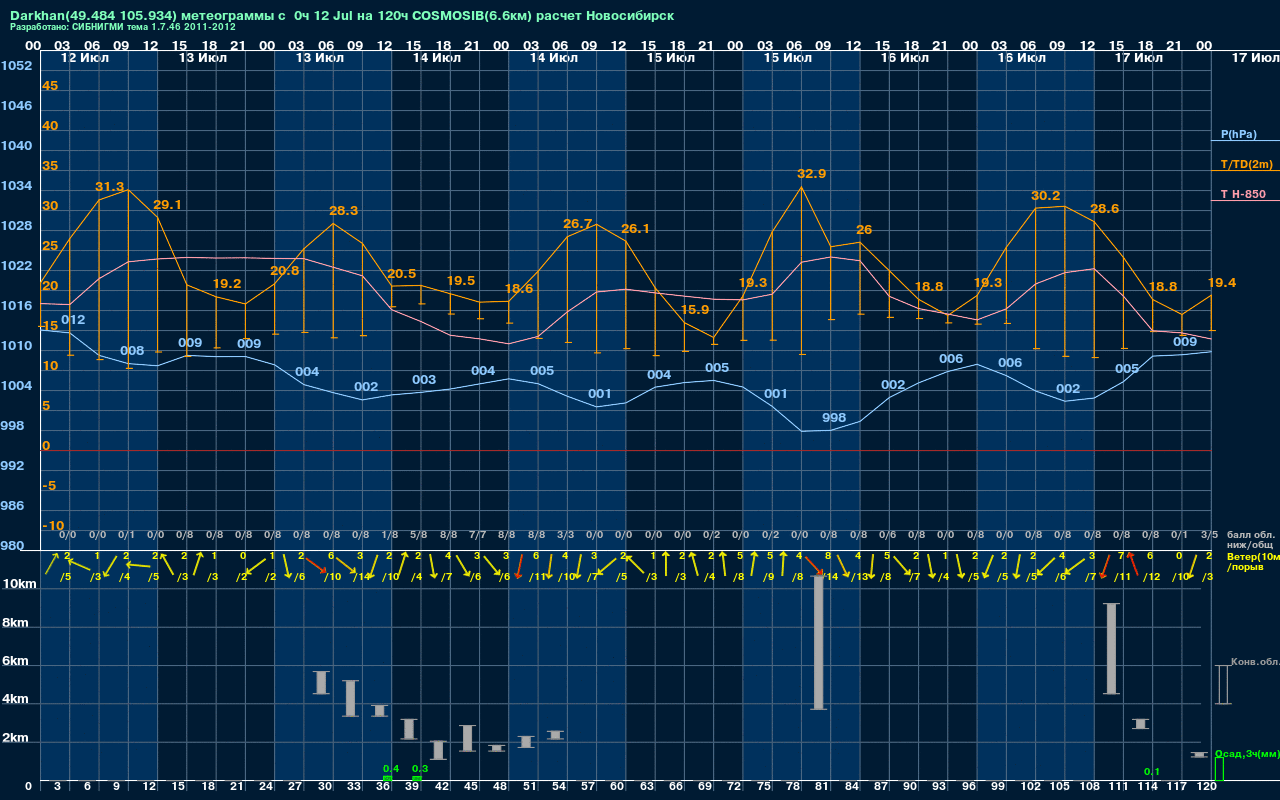Click the 19.5 temperature label
The width and height of the screenshot is (1280, 800).
click(x=461, y=280)
